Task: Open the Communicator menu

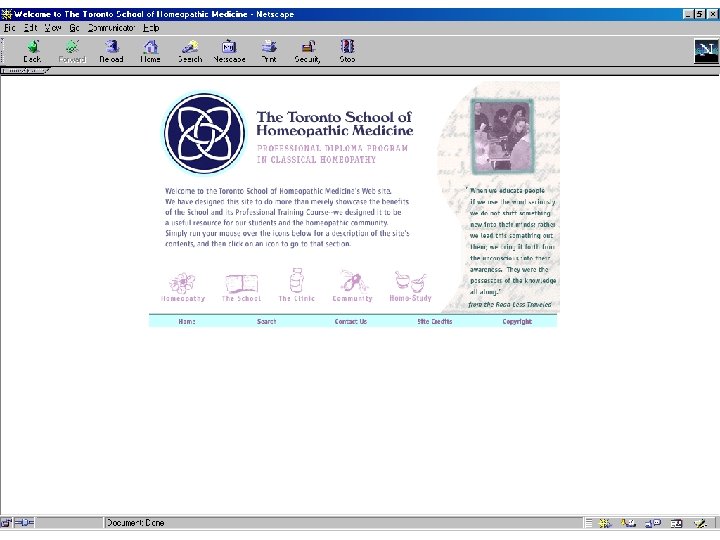Action: point(111,28)
